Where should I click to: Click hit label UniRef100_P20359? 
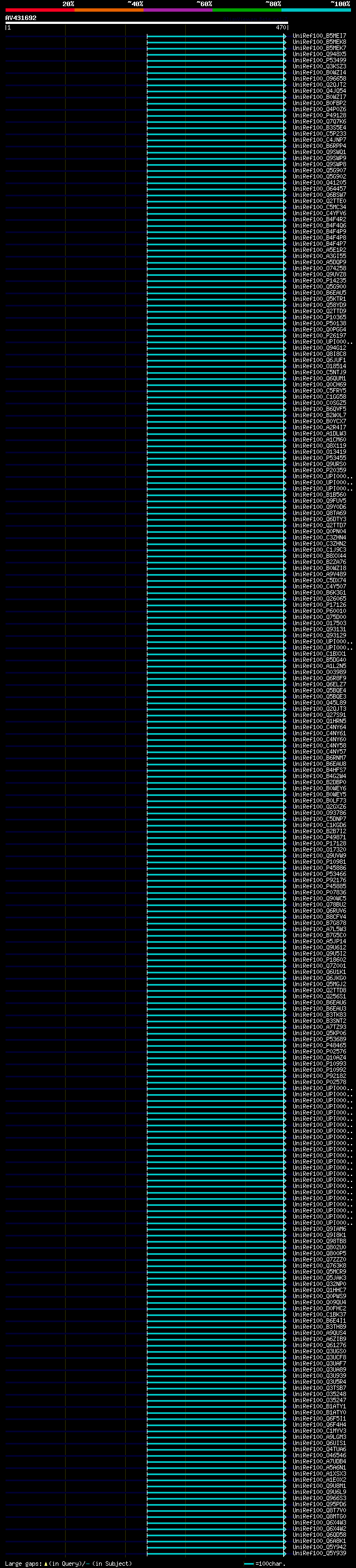(319, 471)
